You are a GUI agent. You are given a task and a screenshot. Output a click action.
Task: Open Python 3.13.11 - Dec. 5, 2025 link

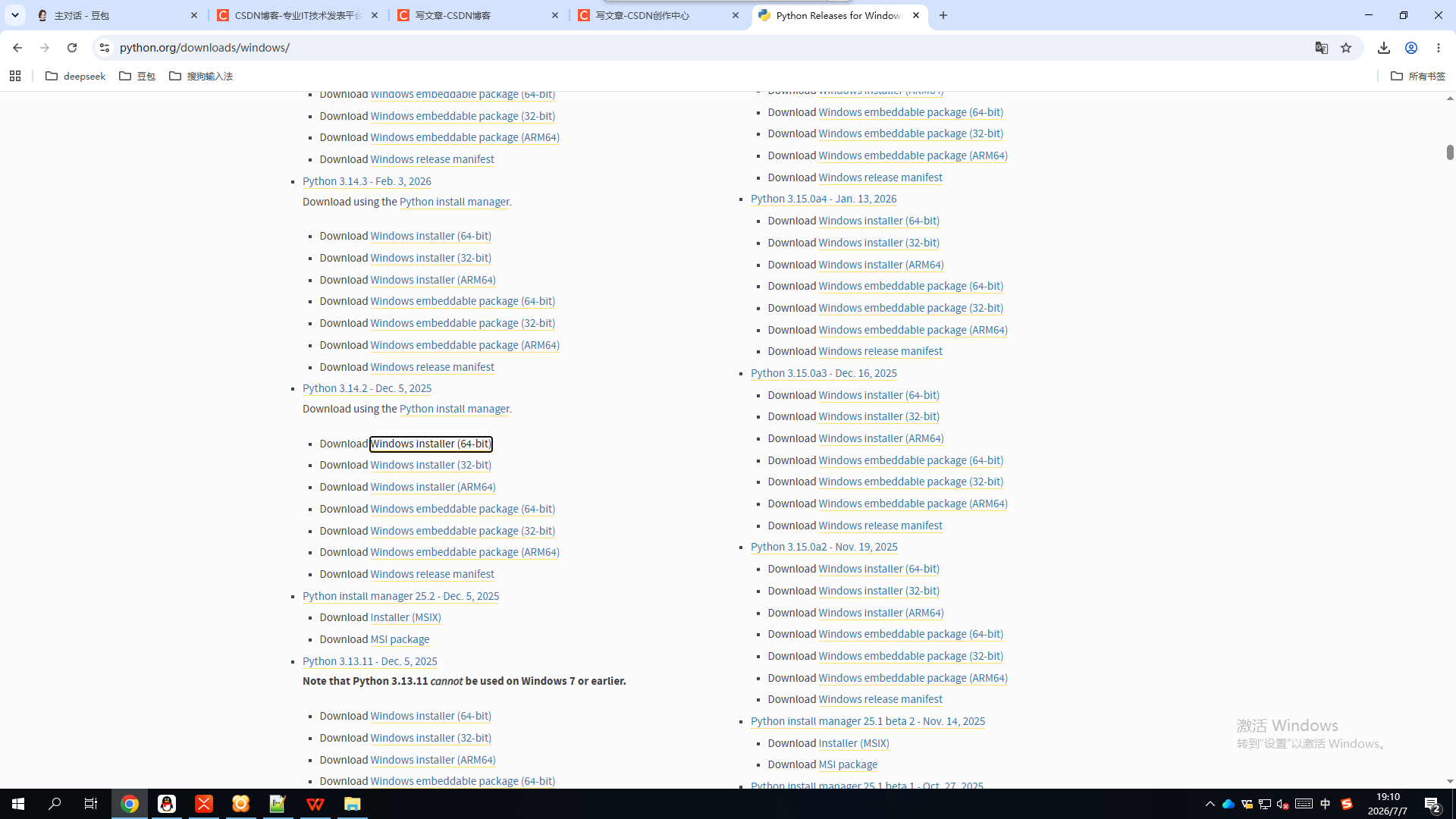370,661
